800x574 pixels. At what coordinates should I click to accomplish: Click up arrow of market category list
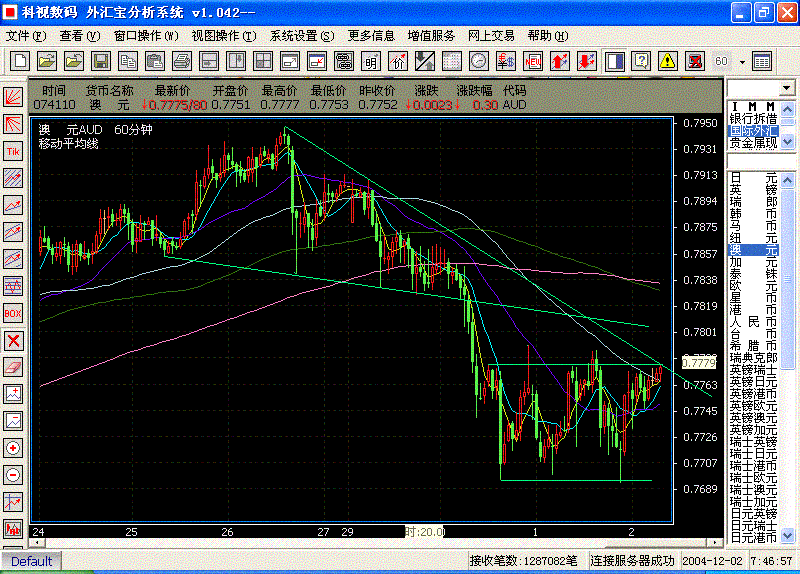787,109
